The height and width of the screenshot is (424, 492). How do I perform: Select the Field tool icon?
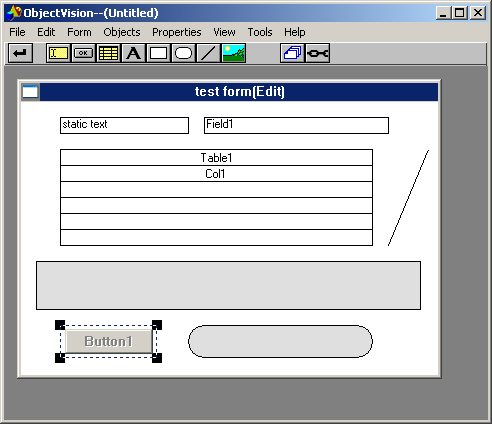click(x=58, y=53)
